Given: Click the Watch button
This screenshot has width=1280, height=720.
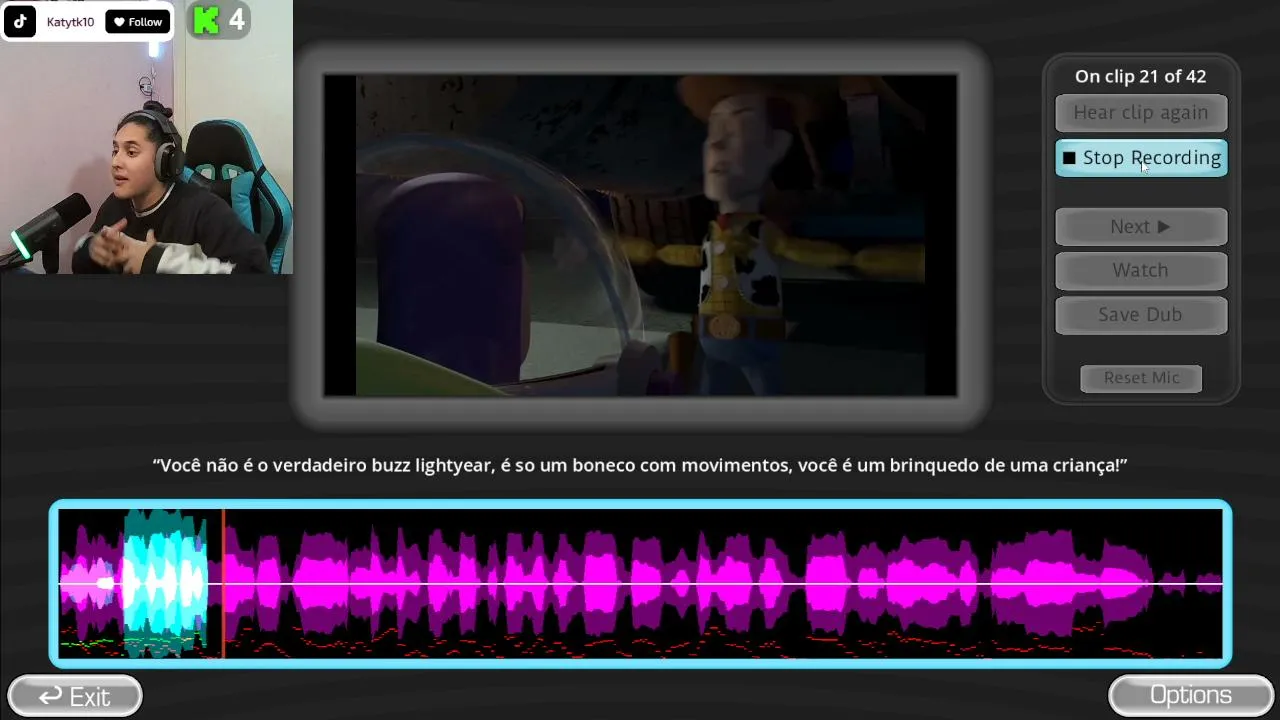Looking at the screenshot, I should (1141, 270).
